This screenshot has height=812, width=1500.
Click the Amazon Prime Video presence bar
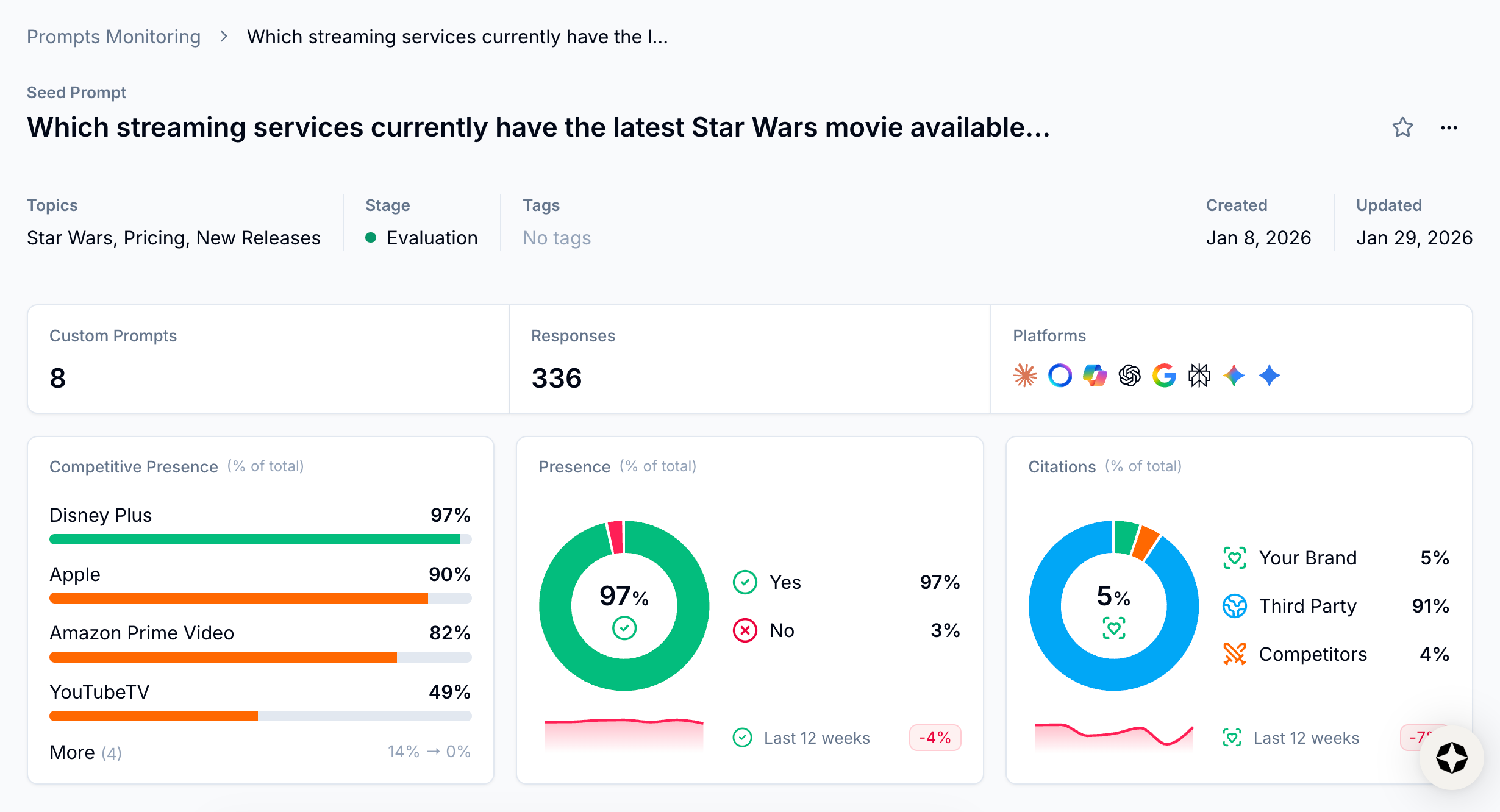coord(260,657)
